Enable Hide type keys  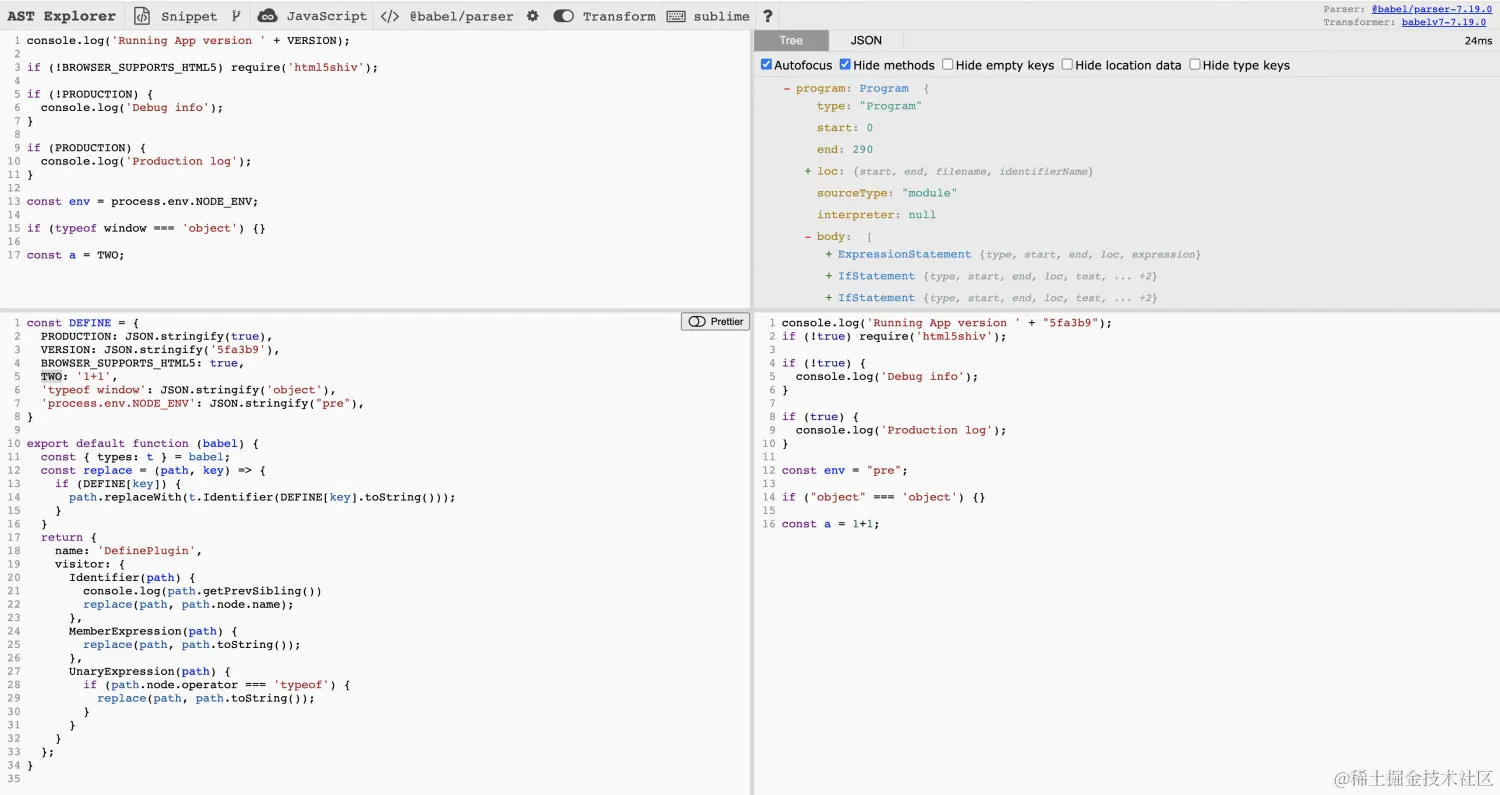click(1194, 65)
